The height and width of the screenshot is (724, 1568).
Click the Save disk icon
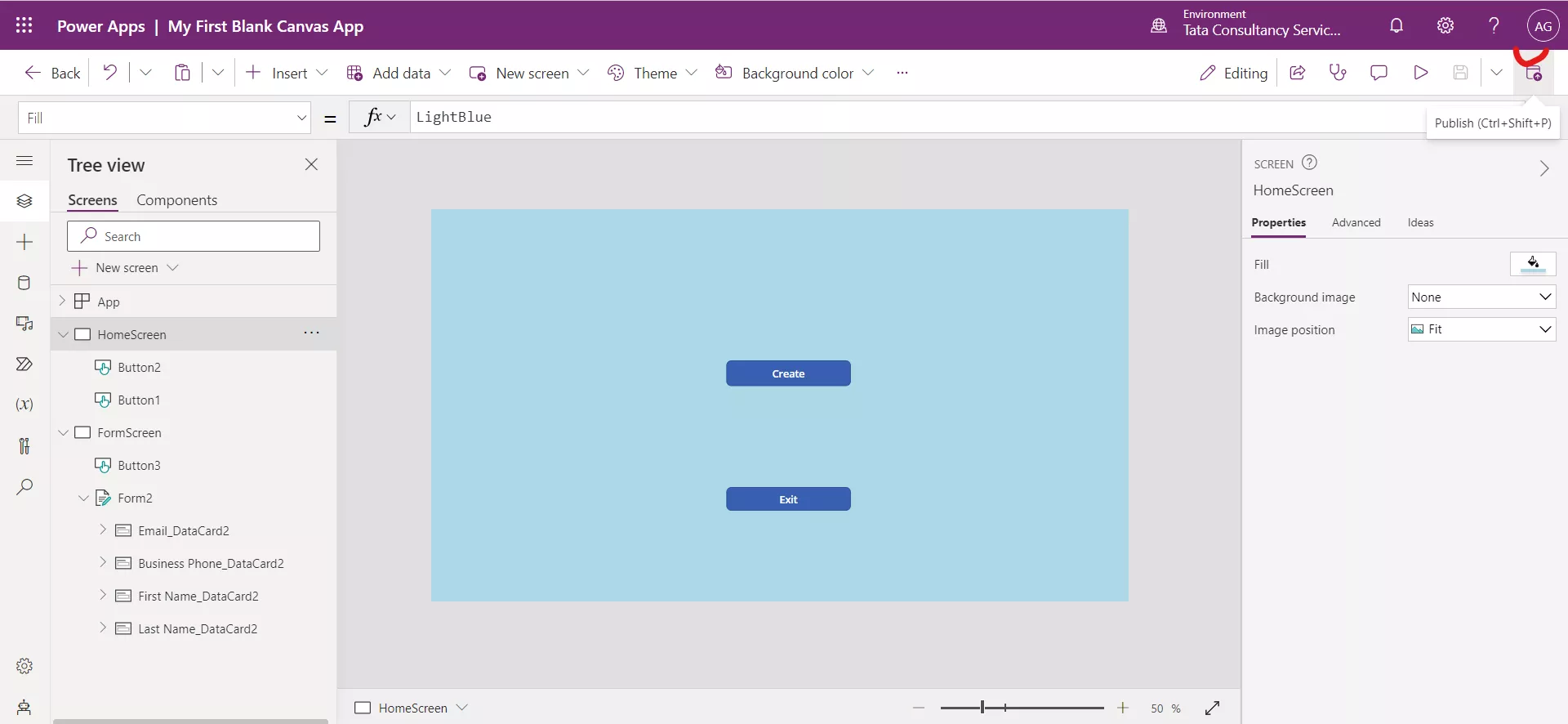click(x=1461, y=73)
